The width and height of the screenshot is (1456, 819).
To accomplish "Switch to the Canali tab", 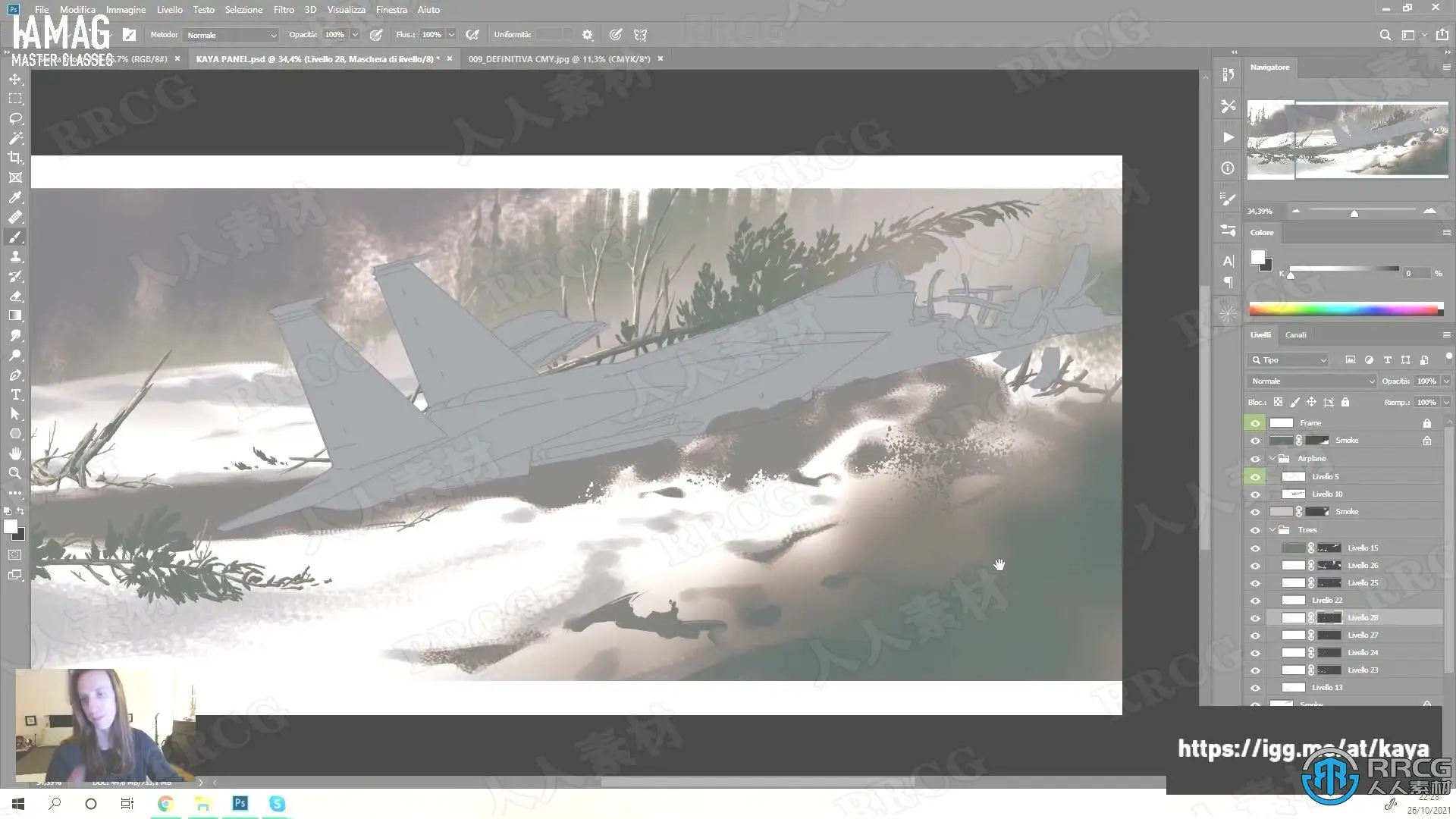I will 1295,334.
